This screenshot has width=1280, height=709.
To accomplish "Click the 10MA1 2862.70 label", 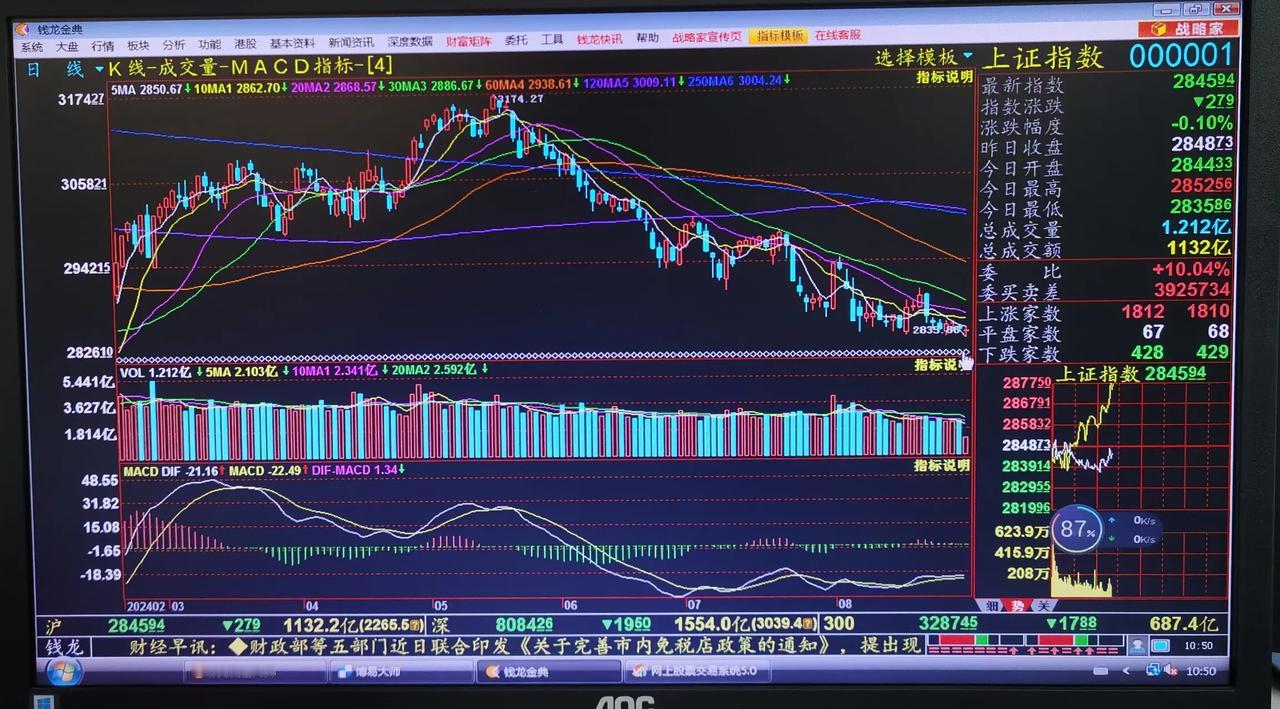I will 238,88.
